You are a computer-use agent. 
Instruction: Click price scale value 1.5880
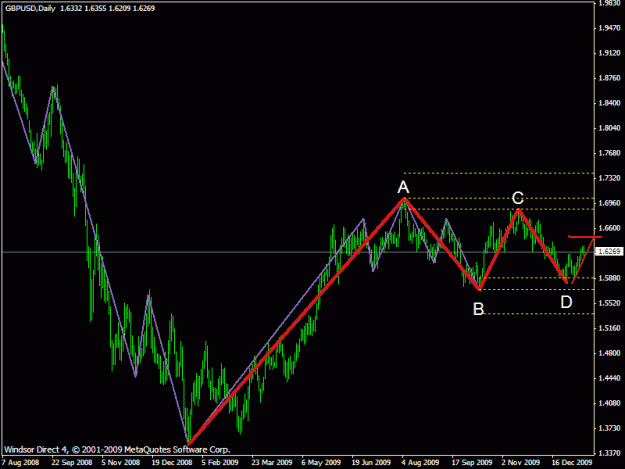pyautogui.click(x=610, y=278)
